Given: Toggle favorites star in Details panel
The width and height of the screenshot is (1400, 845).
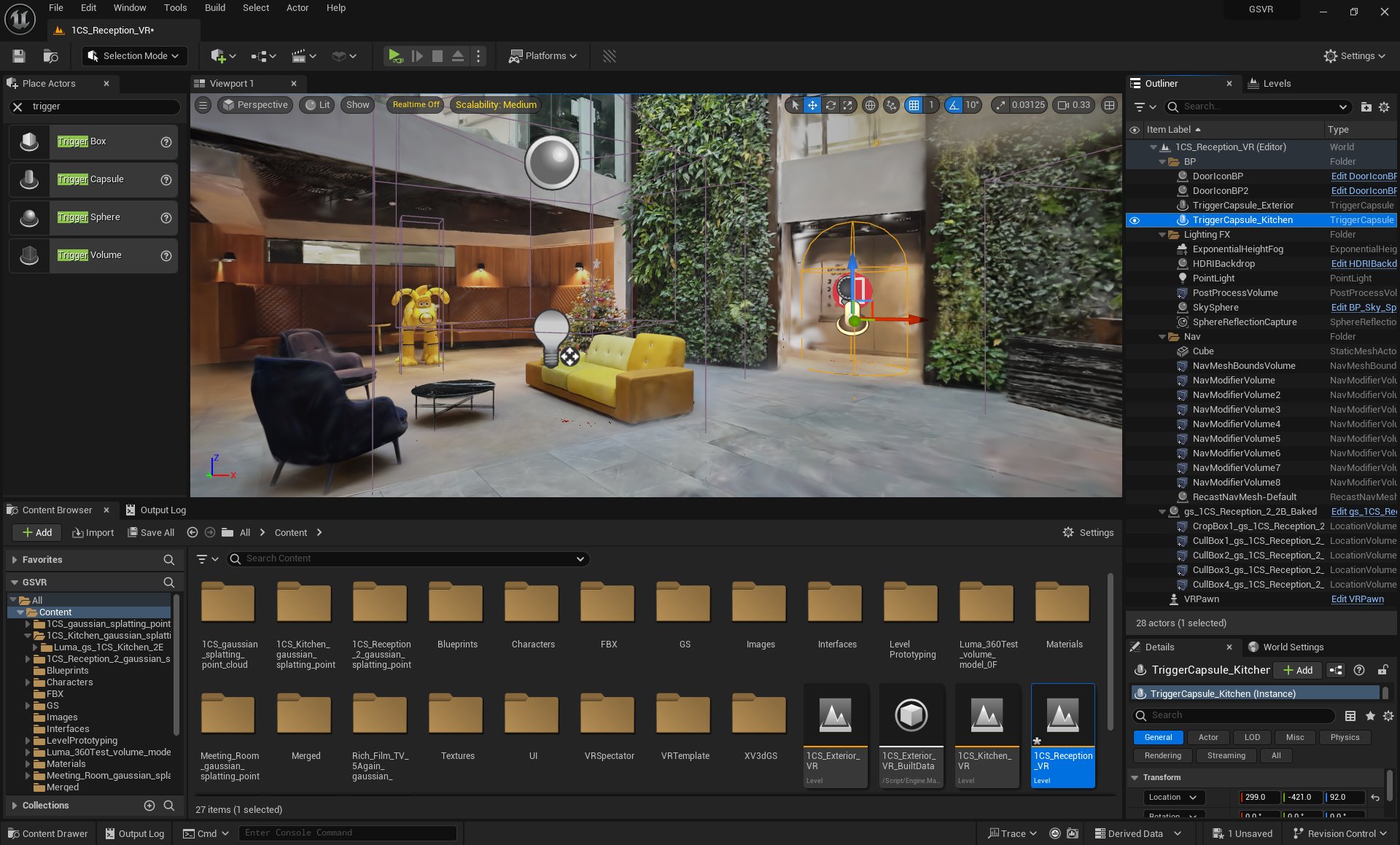Looking at the screenshot, I should click(x=1369, y=717).
